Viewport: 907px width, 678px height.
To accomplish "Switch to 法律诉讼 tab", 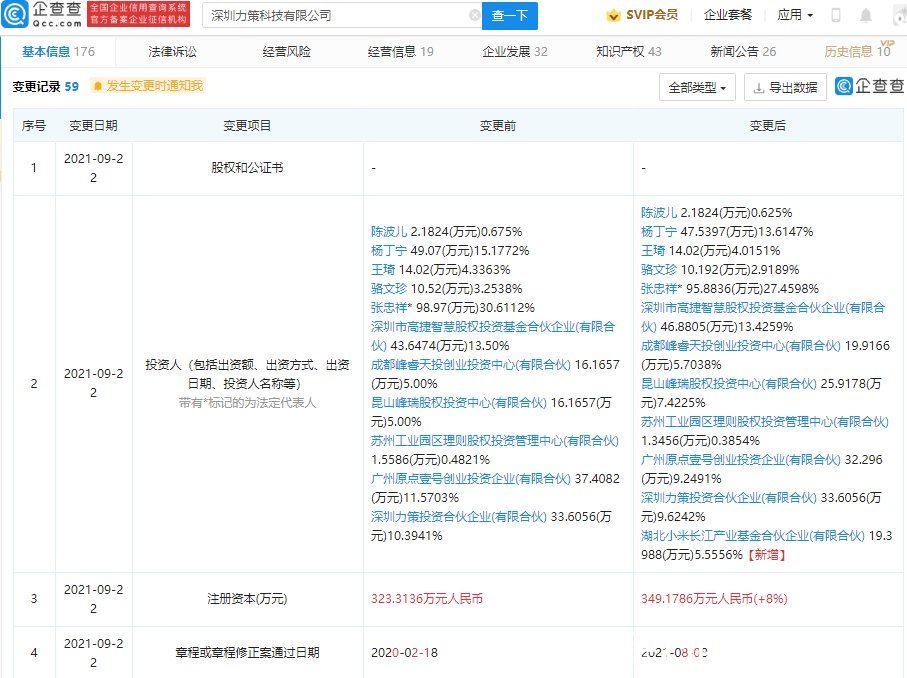I will (x=172, y=51).
